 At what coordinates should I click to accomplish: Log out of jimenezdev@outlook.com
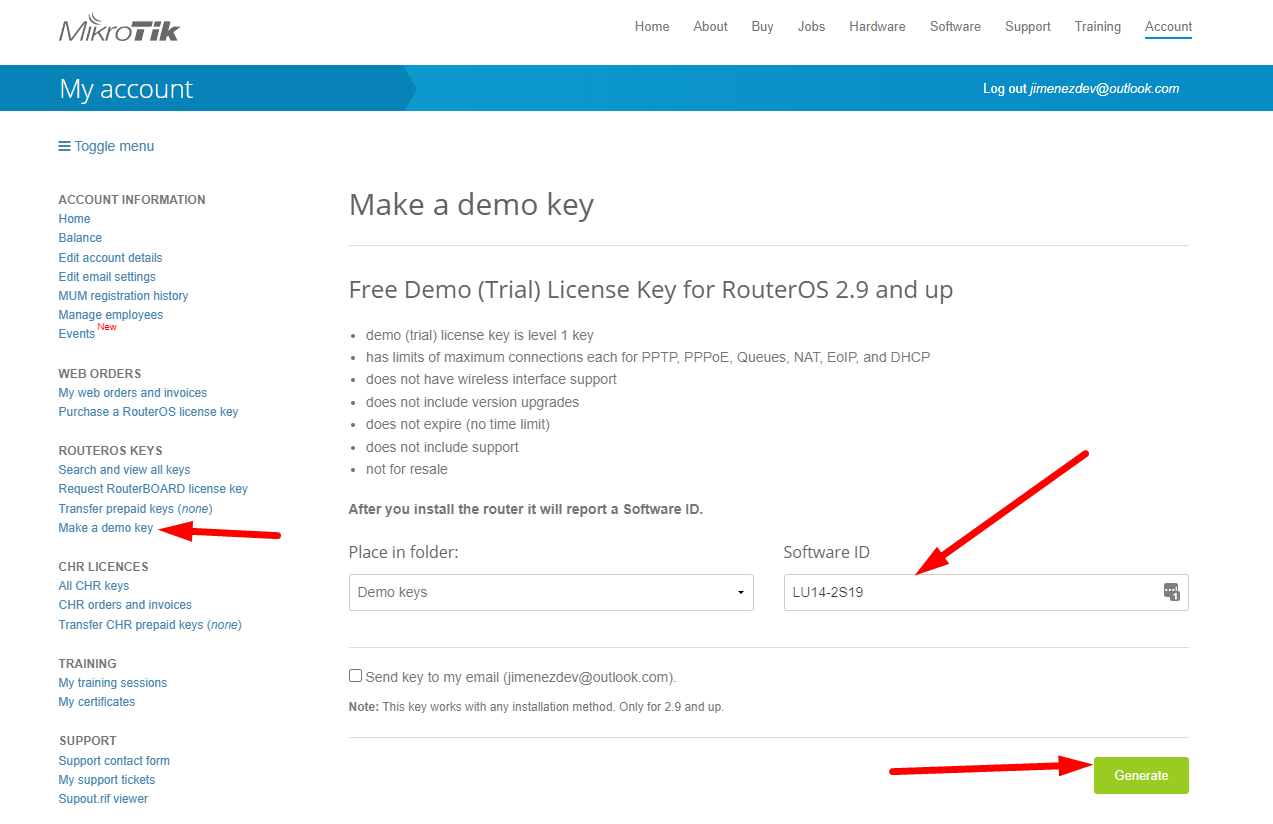coord(1080,88)
